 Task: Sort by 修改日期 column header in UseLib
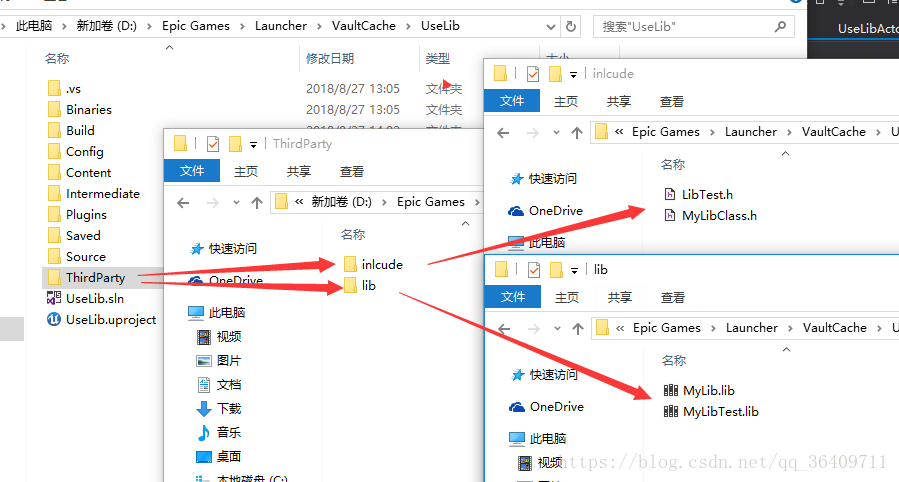pos(330,58)
